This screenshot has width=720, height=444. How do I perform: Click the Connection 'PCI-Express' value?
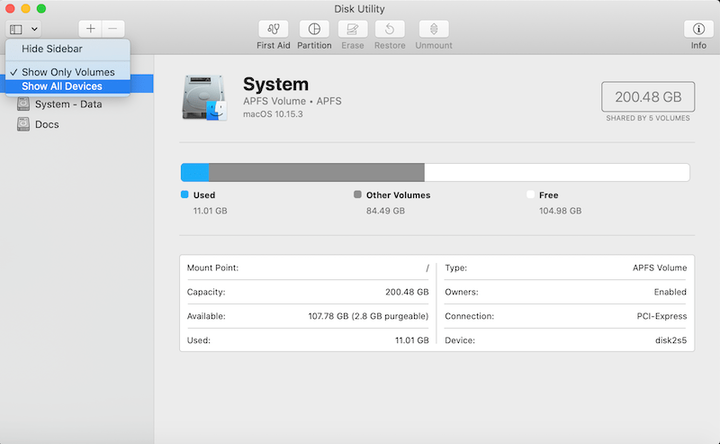(662, 316)
